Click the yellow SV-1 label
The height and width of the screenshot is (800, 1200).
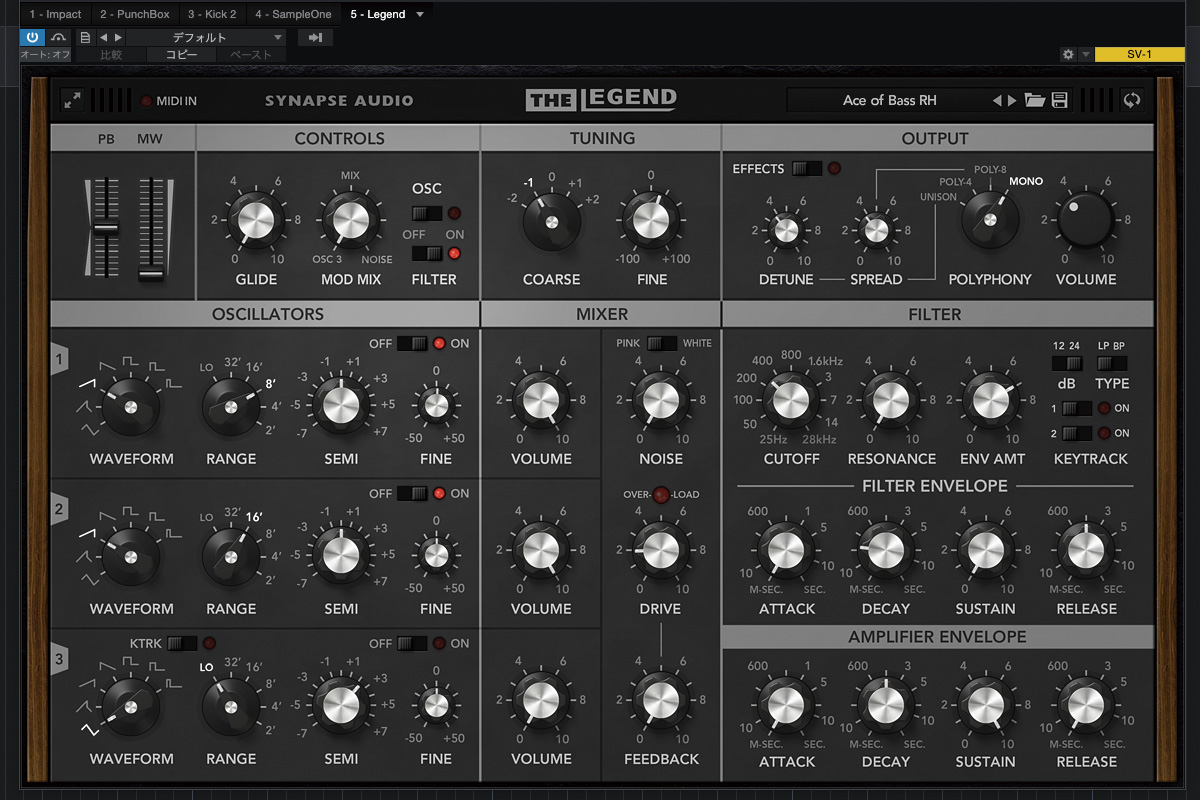pos(1139,54)
